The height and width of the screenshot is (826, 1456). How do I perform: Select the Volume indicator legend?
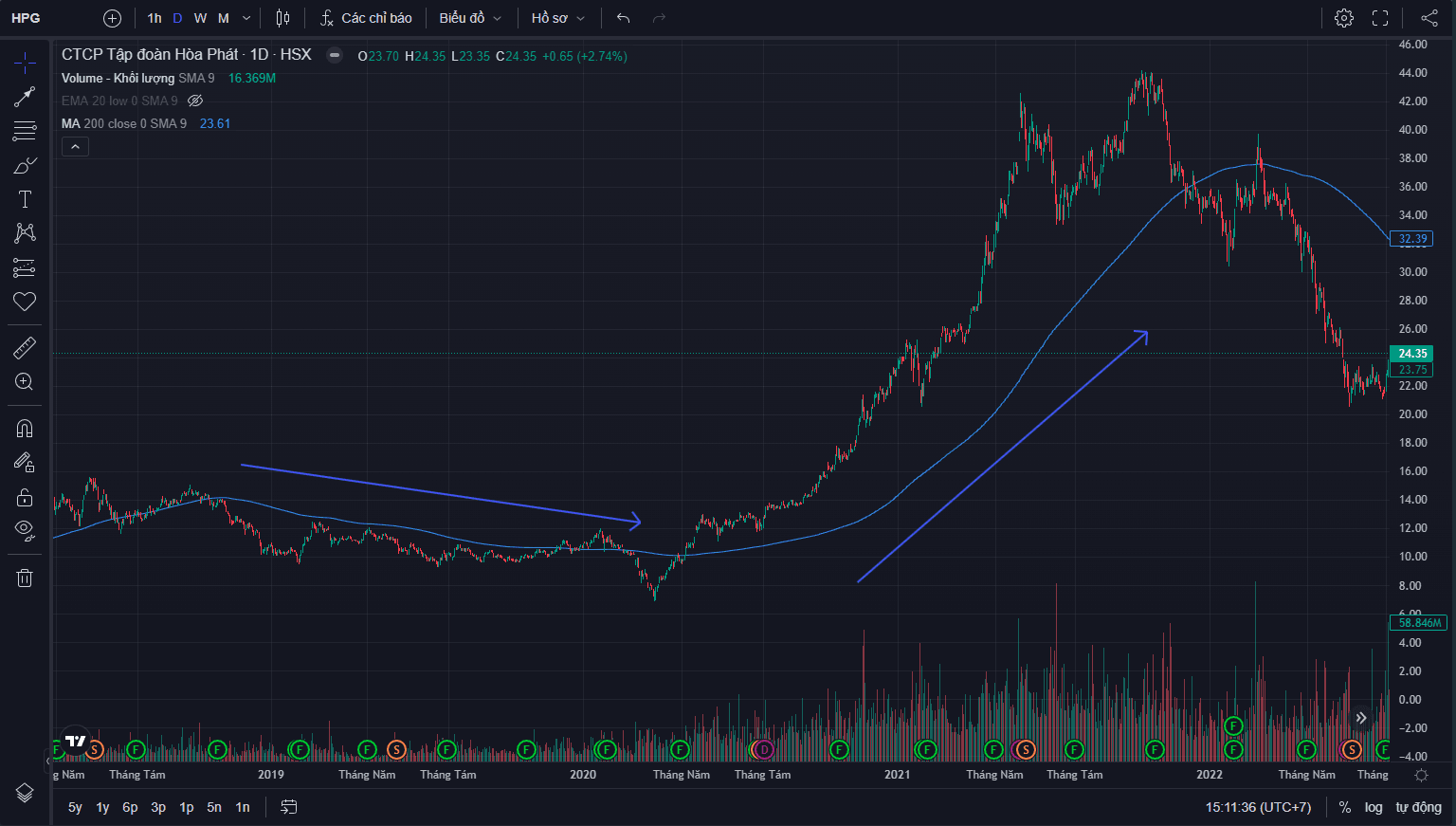coord(138,78)
